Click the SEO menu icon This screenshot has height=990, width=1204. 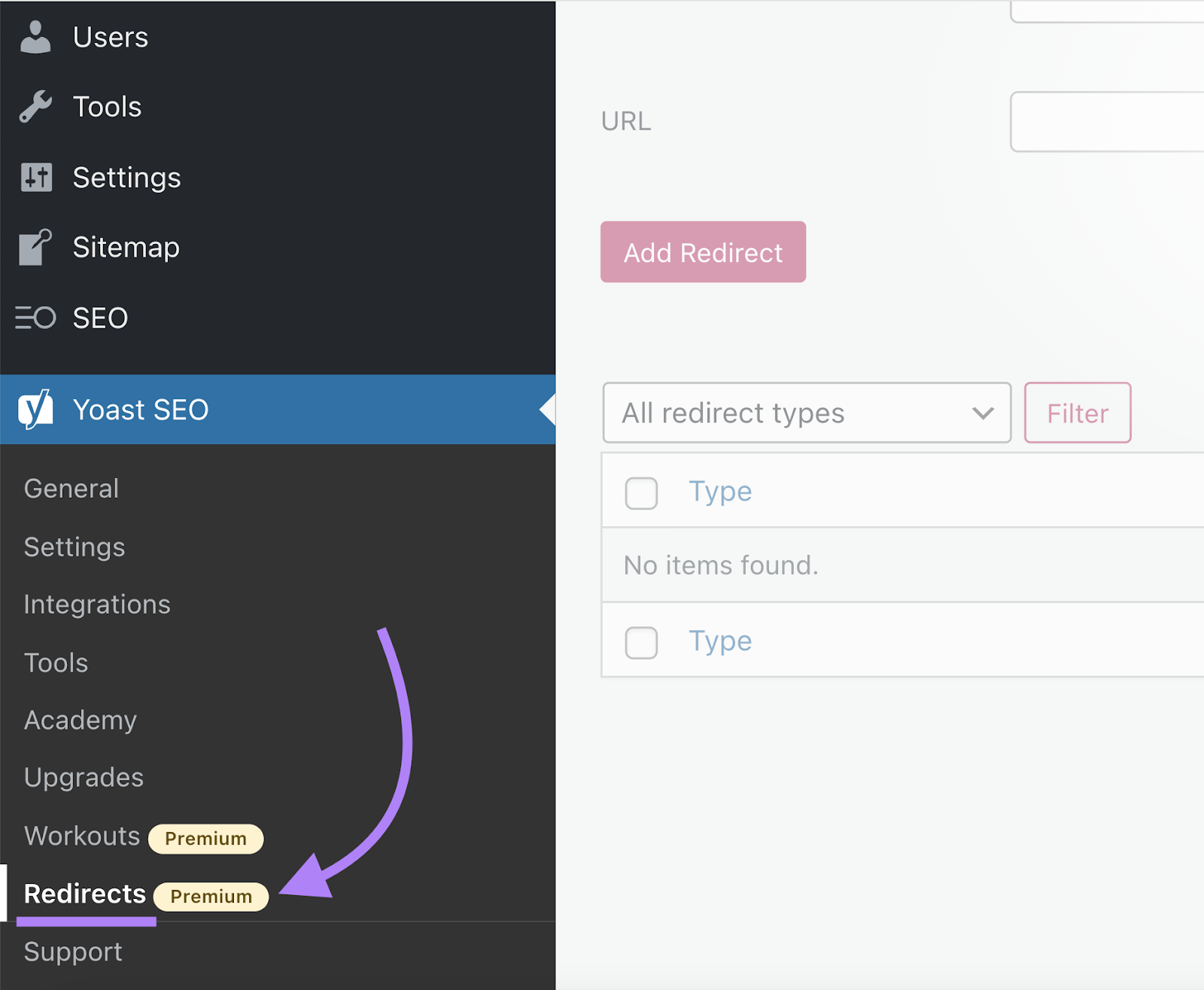(x=35, y=318)
